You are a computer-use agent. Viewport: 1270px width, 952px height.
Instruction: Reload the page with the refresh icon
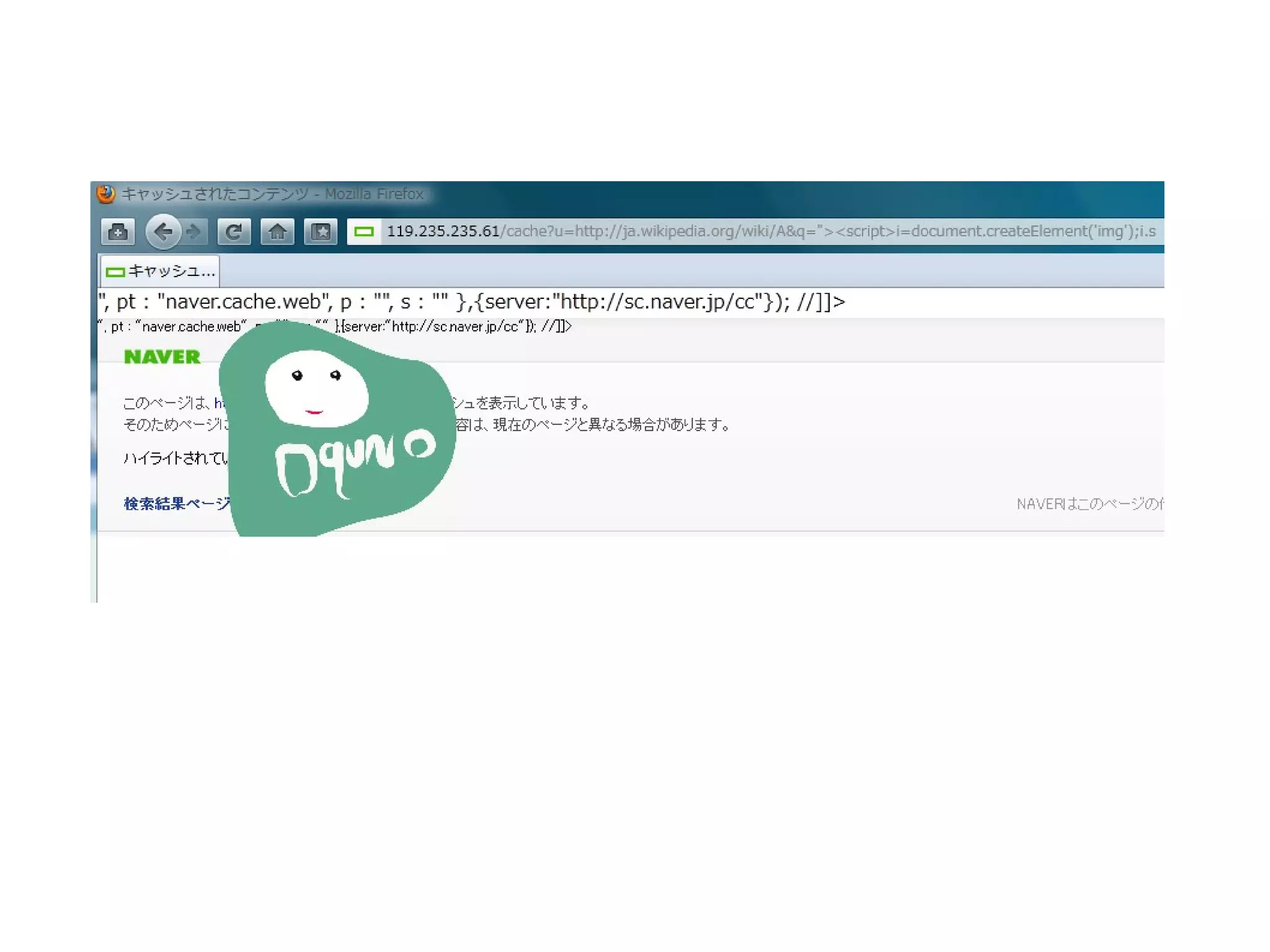pyautogui.click(x=234, y=232)
